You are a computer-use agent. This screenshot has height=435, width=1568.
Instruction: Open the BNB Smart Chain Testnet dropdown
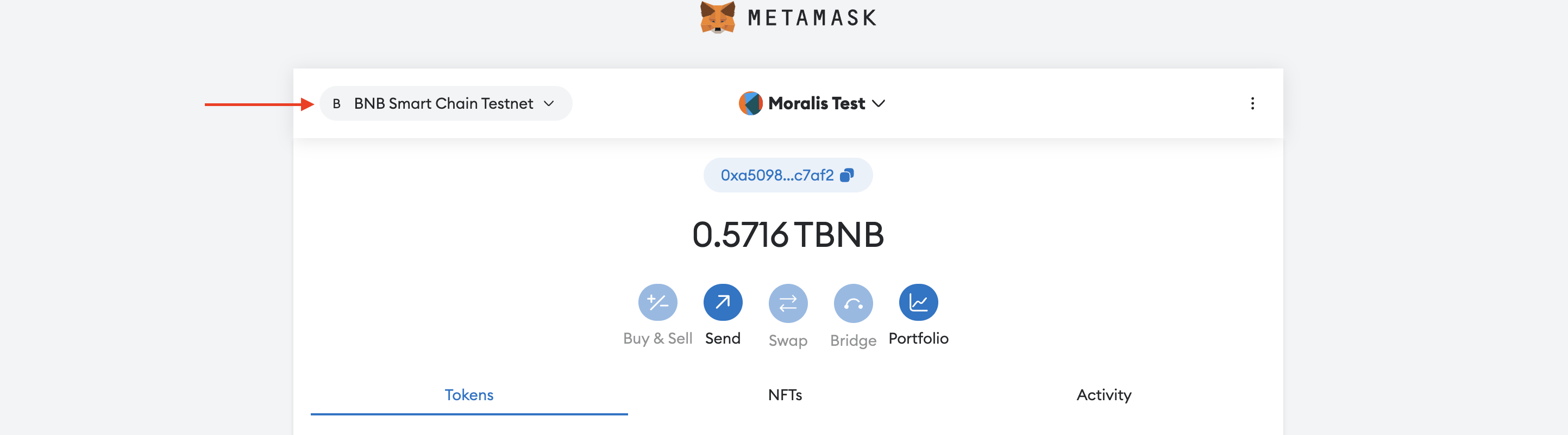tap(443, 103)
